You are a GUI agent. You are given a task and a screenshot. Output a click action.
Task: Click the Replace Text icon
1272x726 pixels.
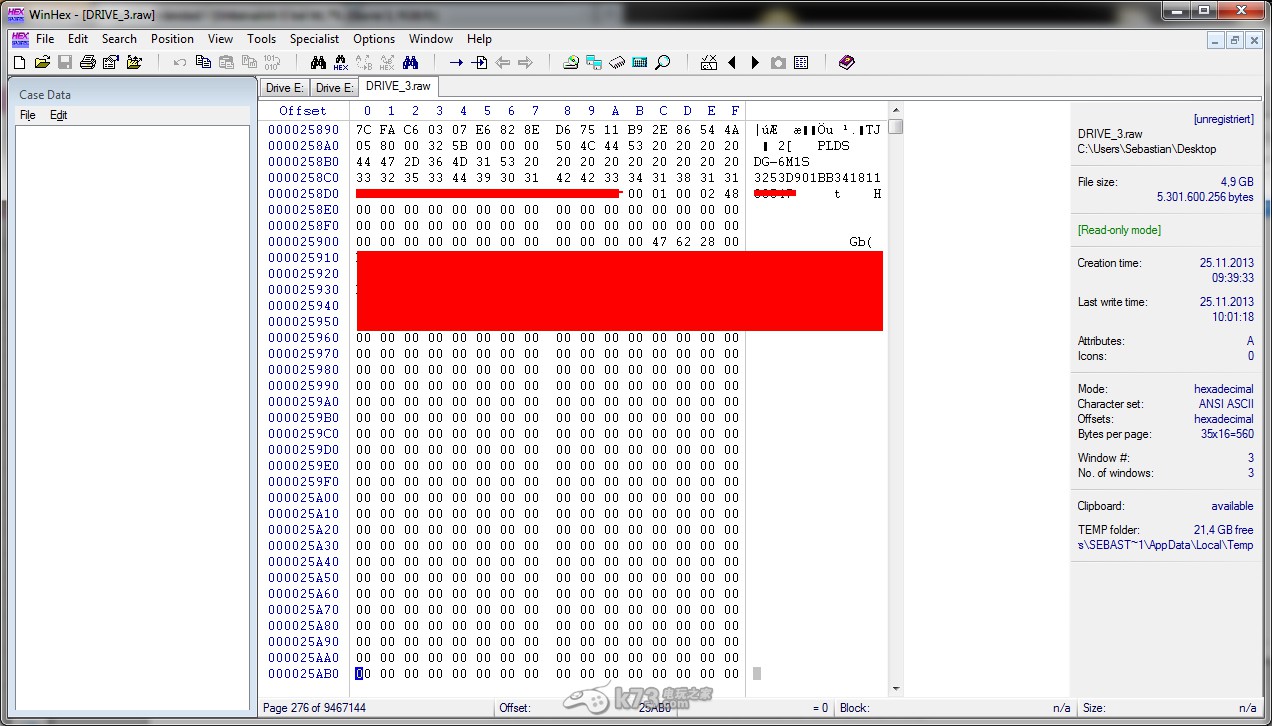click(364, 62)
